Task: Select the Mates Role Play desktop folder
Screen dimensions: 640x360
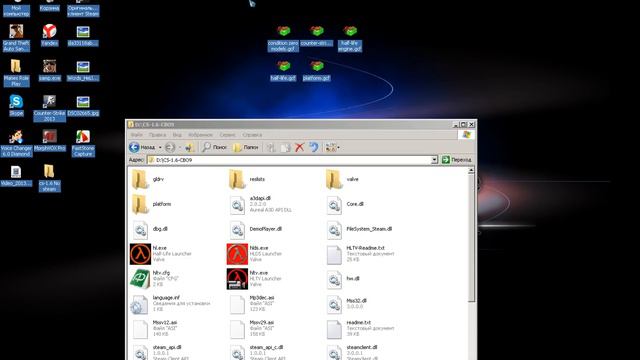Action: [x=16, y=73]
